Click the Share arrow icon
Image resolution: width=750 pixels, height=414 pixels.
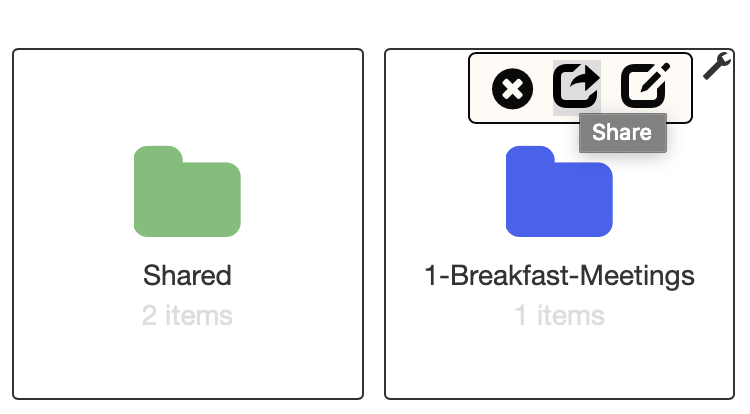[x=576, y=86]
